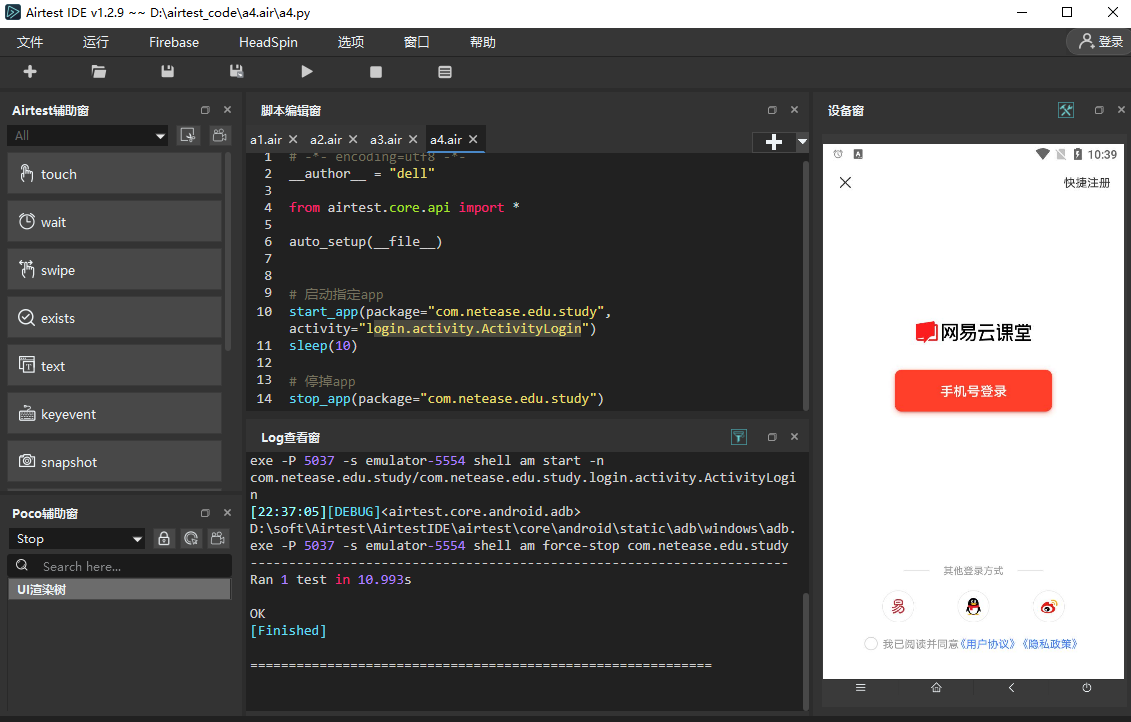The height and width of the screenshot is (722, 1131).
Task: Stop the script with the square stop icon
Action: 376,71
